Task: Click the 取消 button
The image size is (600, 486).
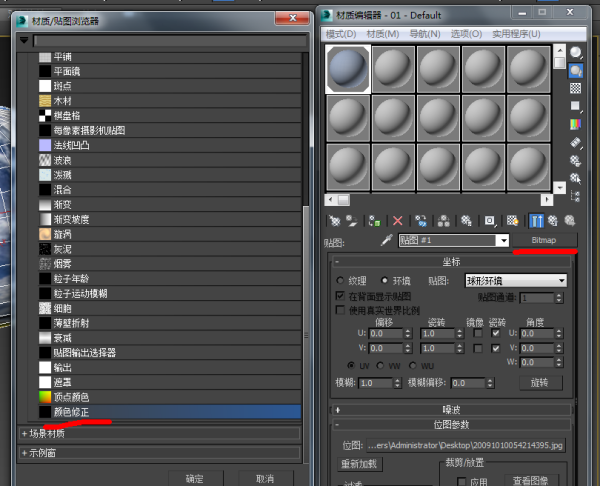Action: (x=265, y=478)
